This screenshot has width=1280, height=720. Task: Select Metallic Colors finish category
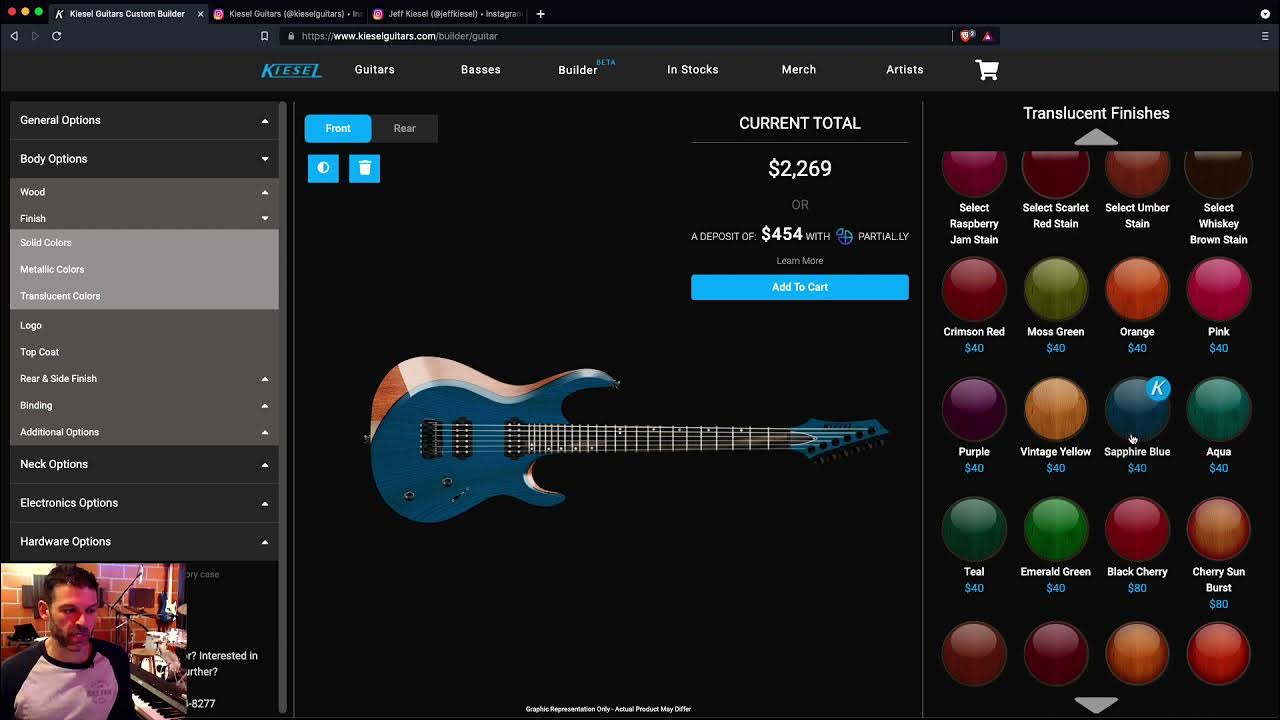coord(144,269)
